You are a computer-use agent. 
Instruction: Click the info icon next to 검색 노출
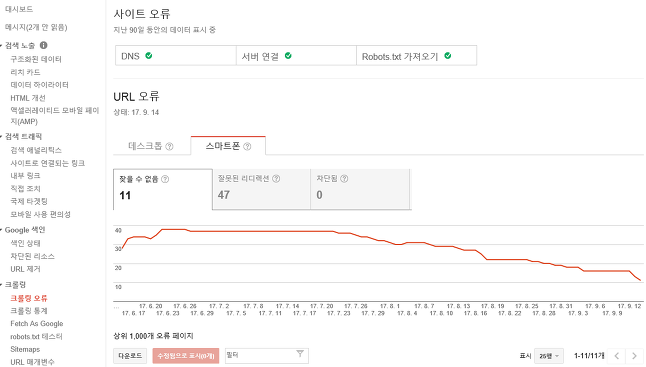(43, 45)
